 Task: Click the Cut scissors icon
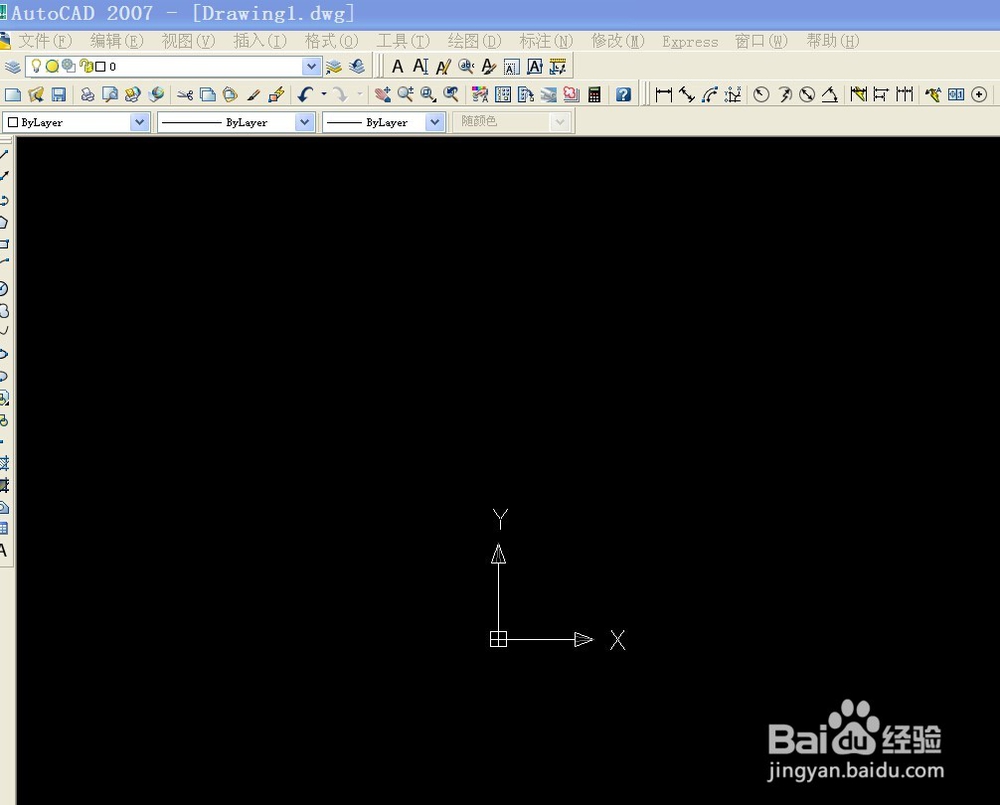pyautogui.click(x=185, y=95)
